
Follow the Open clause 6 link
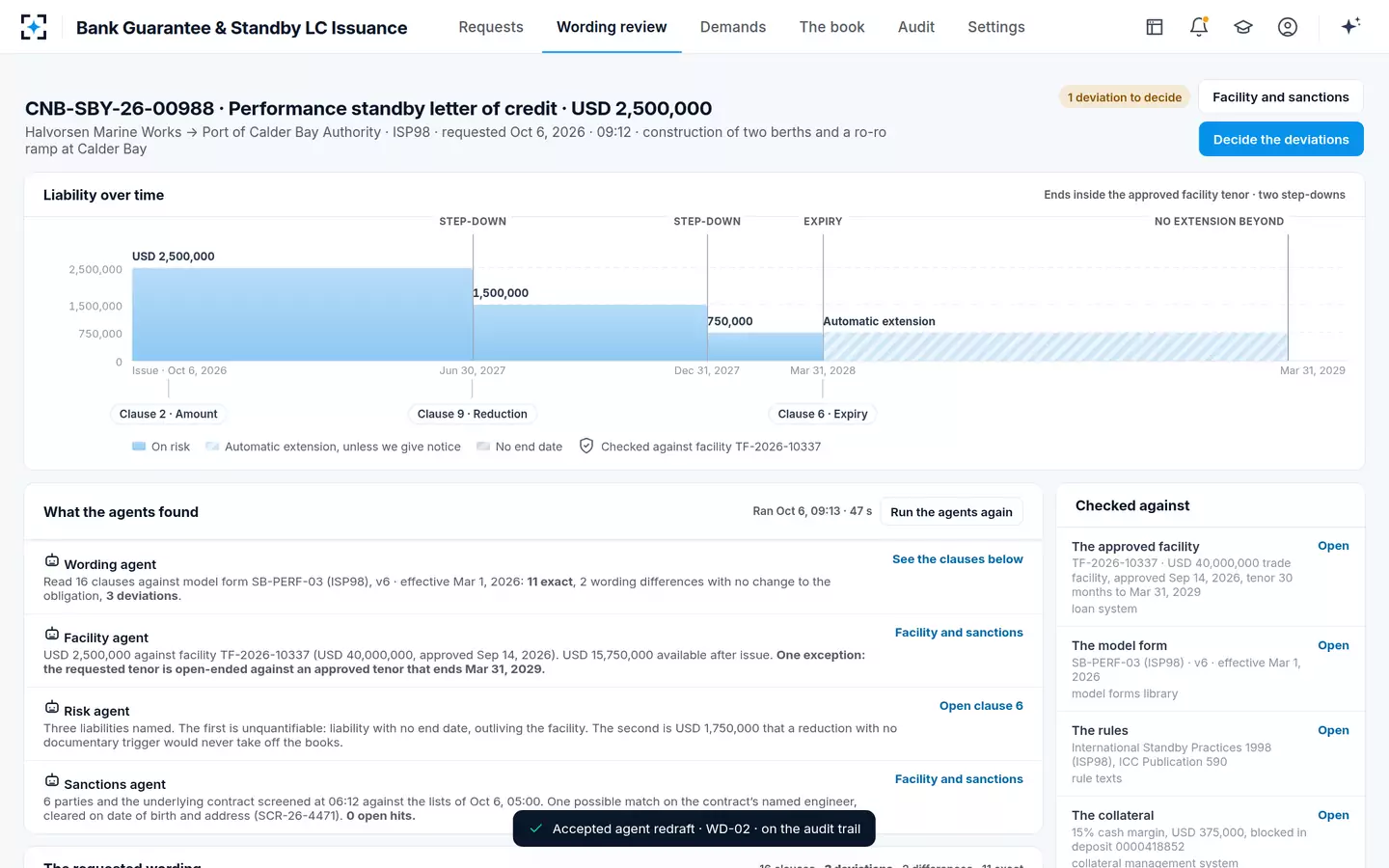[x=981, y=706]
